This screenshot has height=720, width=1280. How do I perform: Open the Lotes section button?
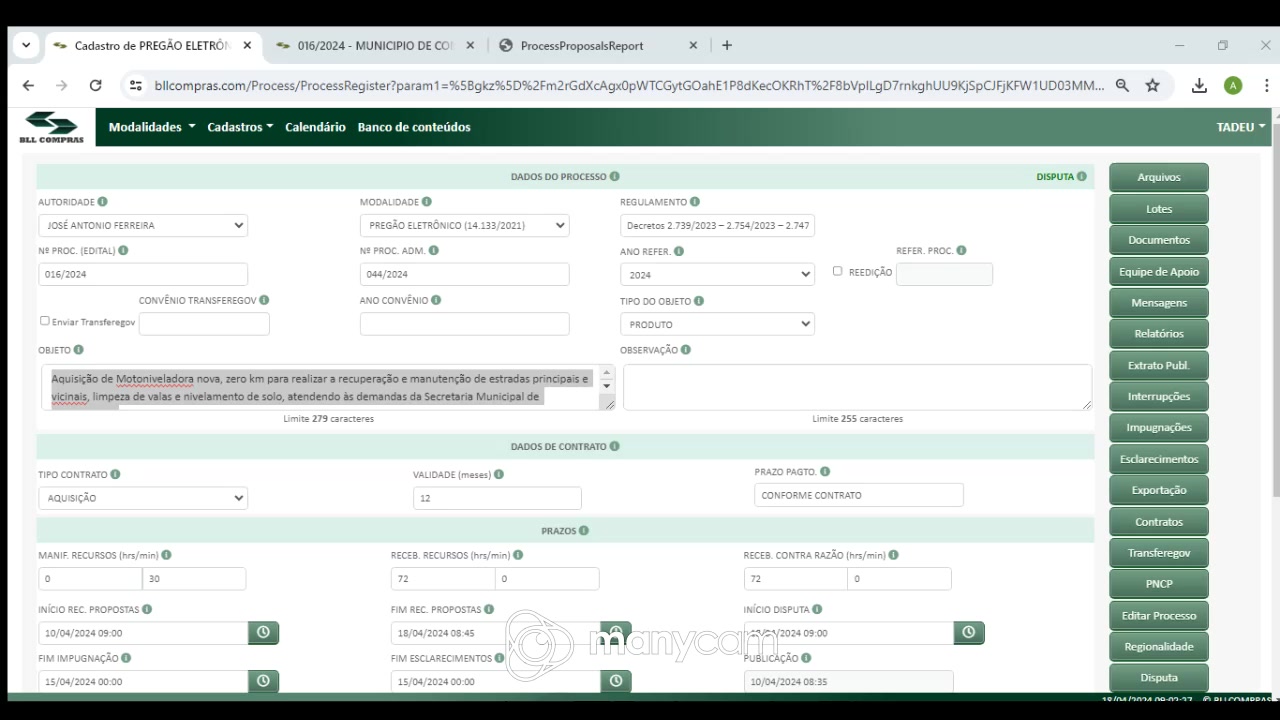click(1158, 209)
